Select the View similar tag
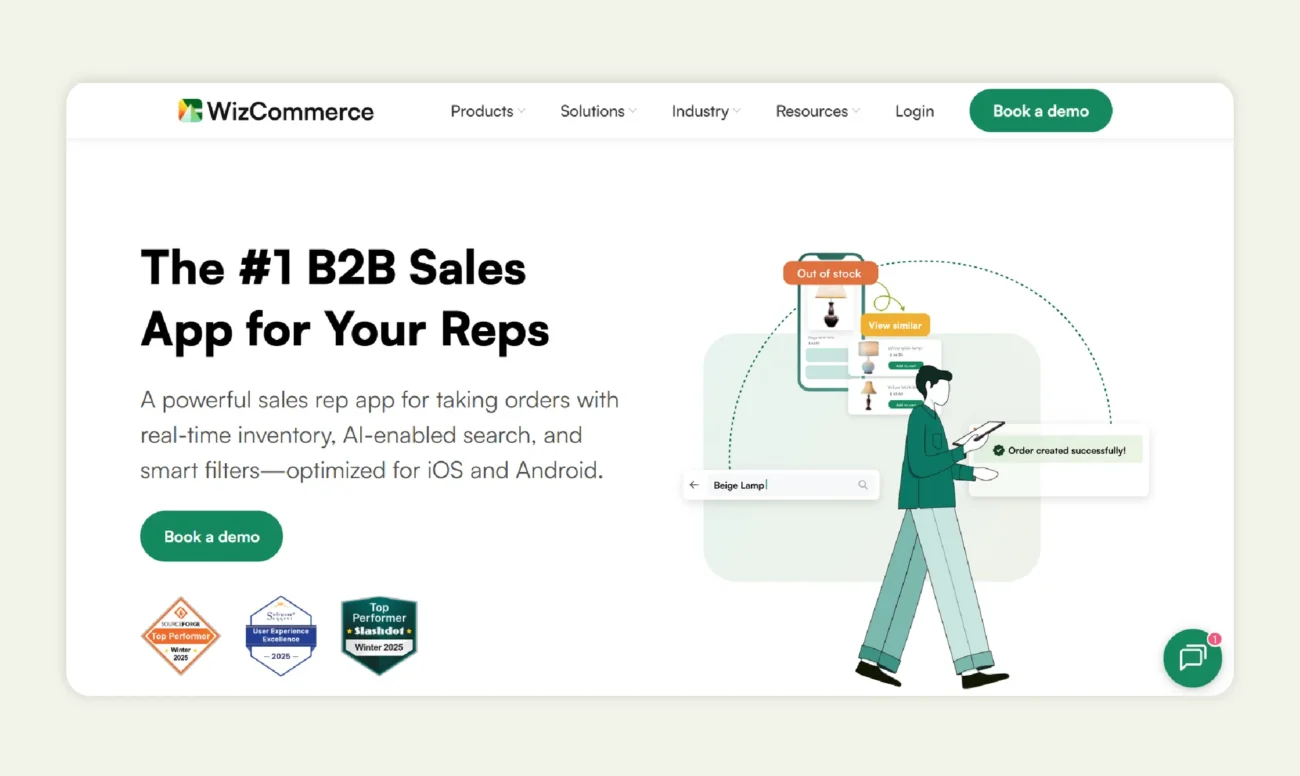This screenshot has width=1300, height=776. click(895, 324)
